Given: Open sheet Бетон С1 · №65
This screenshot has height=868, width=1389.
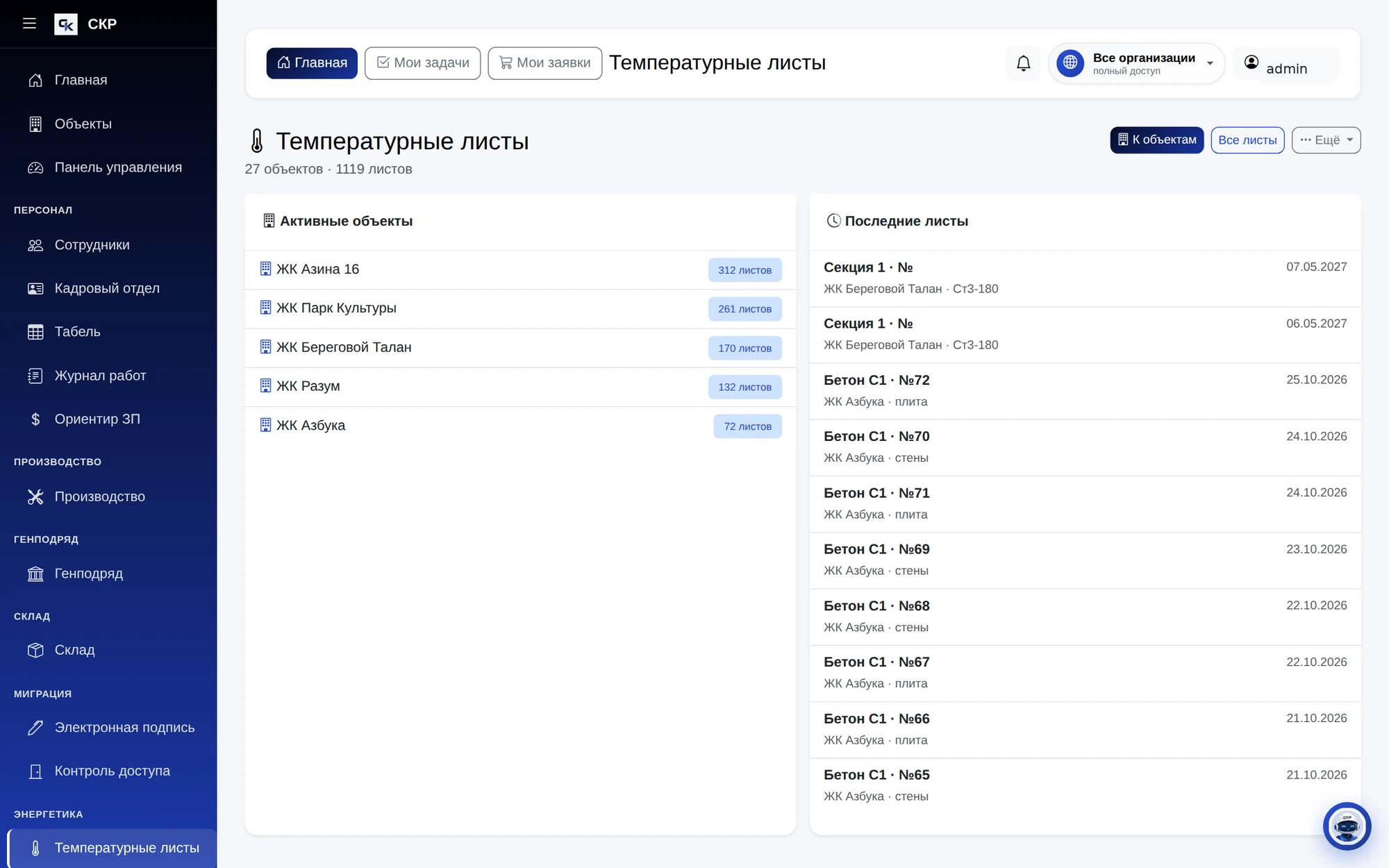Looking at the screenshot, I should tap(1085, 786).
